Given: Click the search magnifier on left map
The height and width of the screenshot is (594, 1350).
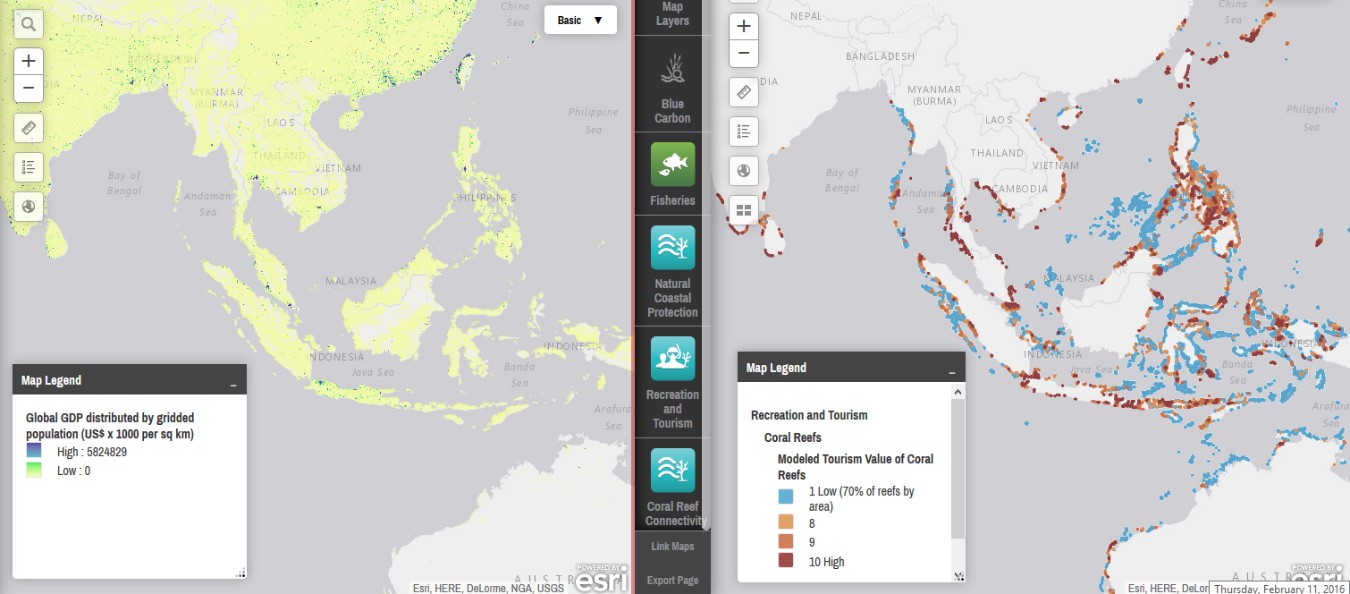Looking at the screenshot, I should click(28, 24).
